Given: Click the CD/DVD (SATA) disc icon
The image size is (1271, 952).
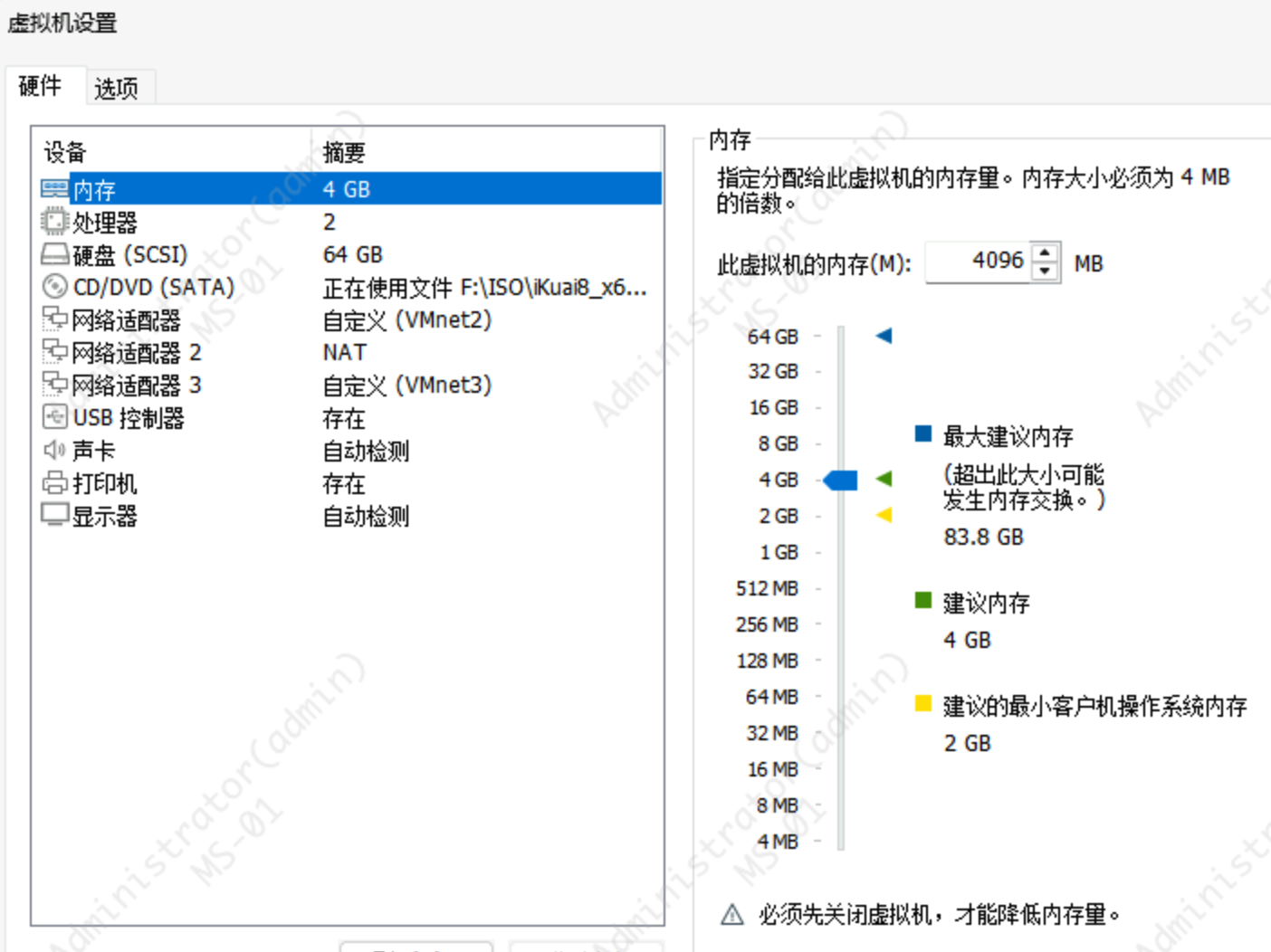Looking at the screenshot, I should (x=54, y=287).
